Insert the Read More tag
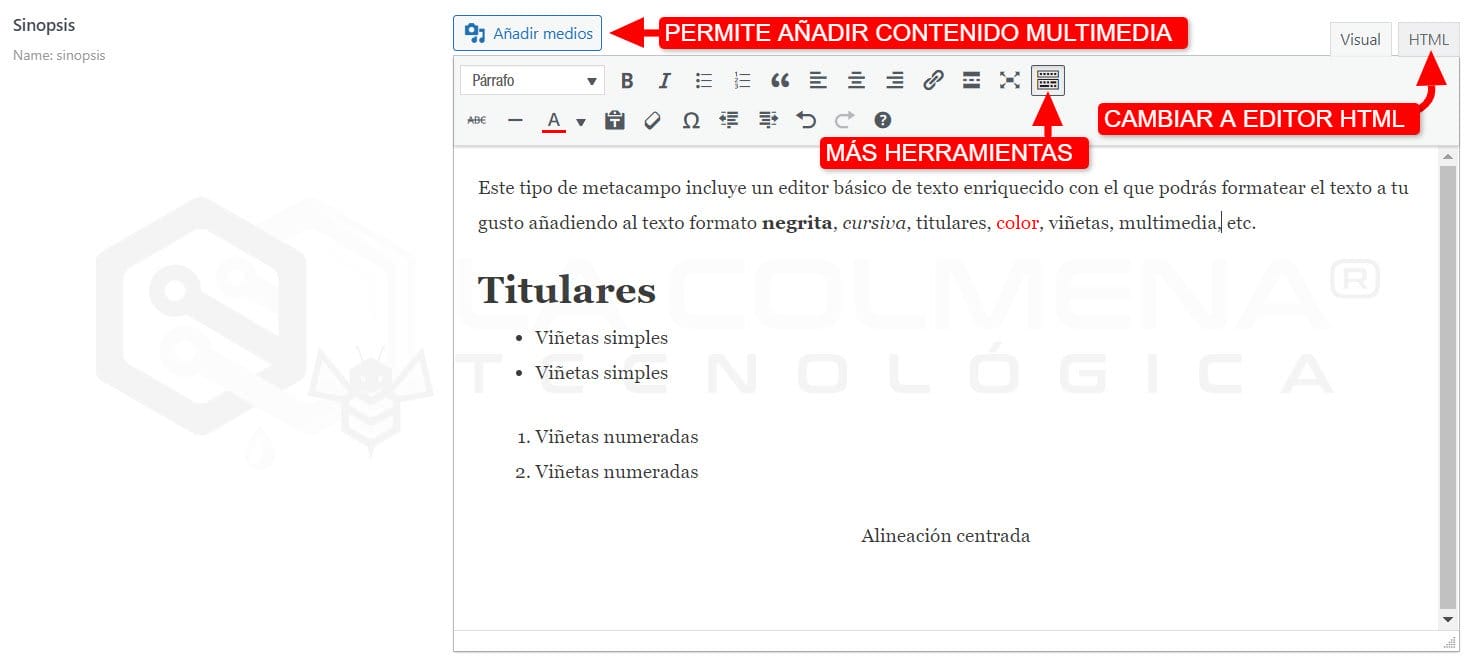 (x=971, y=81)
